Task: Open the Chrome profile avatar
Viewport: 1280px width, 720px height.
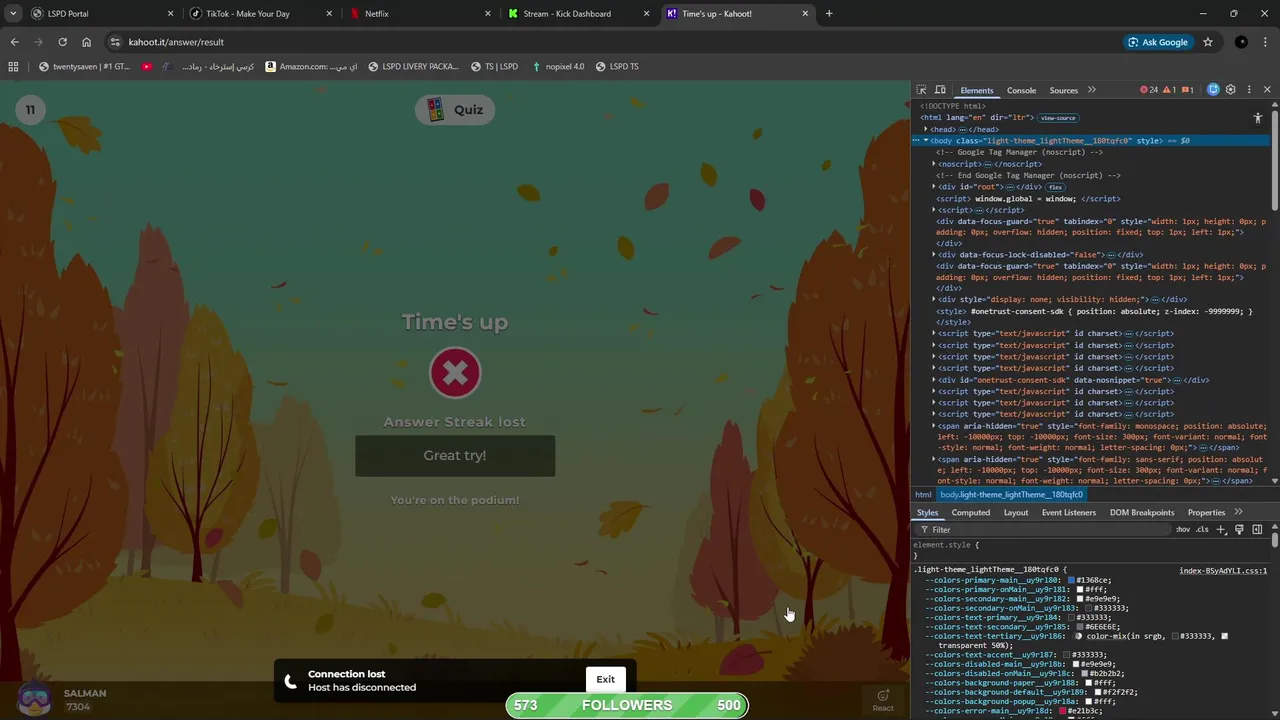Action: click(x=1241, y=42)
